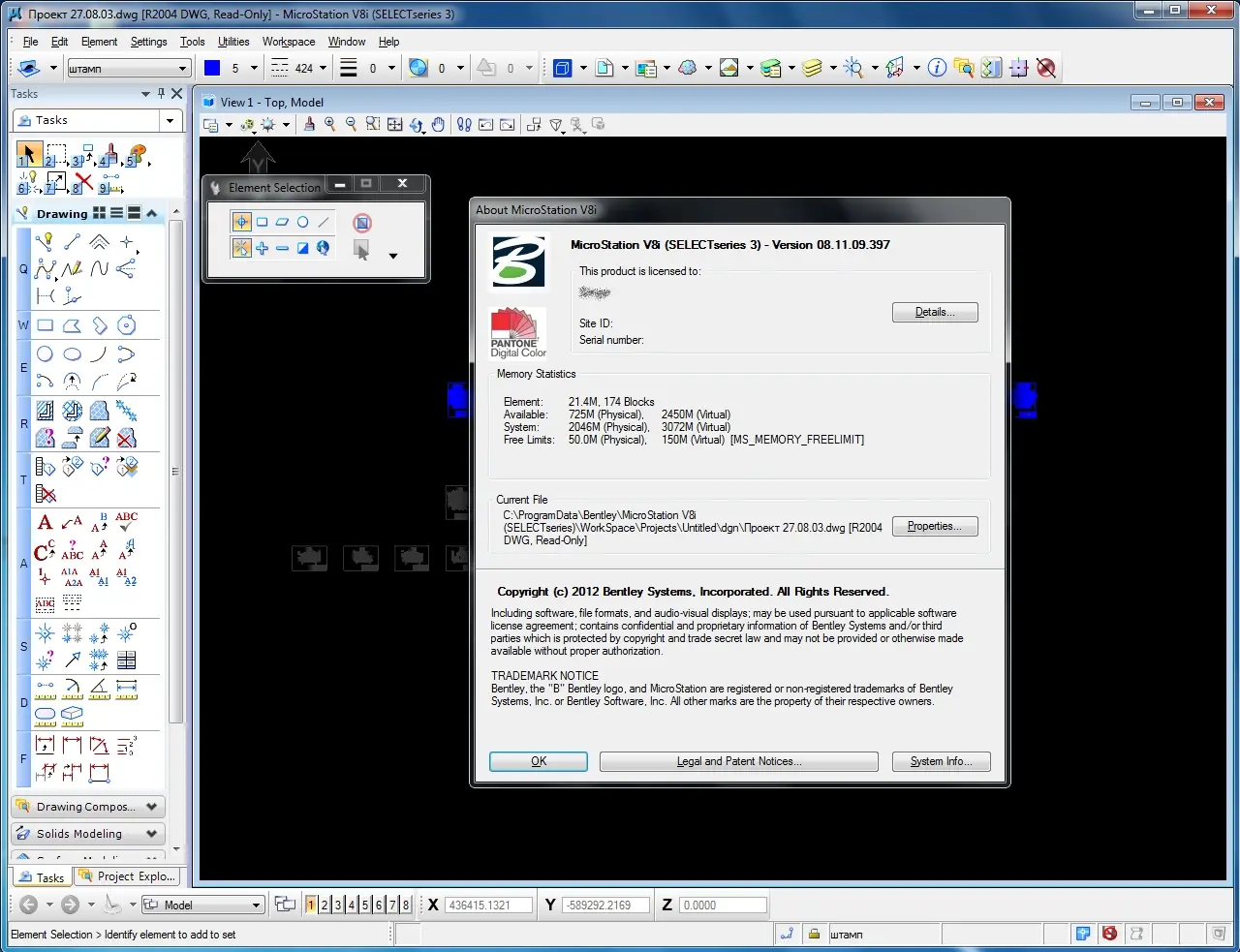The width and height of the screenshot is (1240, 952).
Task: Open the active level 'штамп' dropdown
Action: point(182,69)
